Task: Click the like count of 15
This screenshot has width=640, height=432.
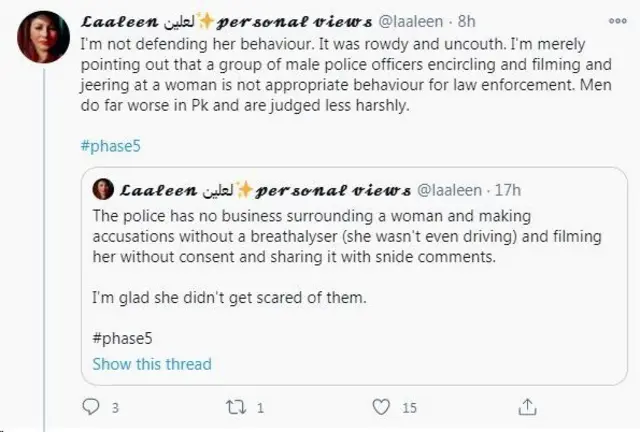Action: 408,408
